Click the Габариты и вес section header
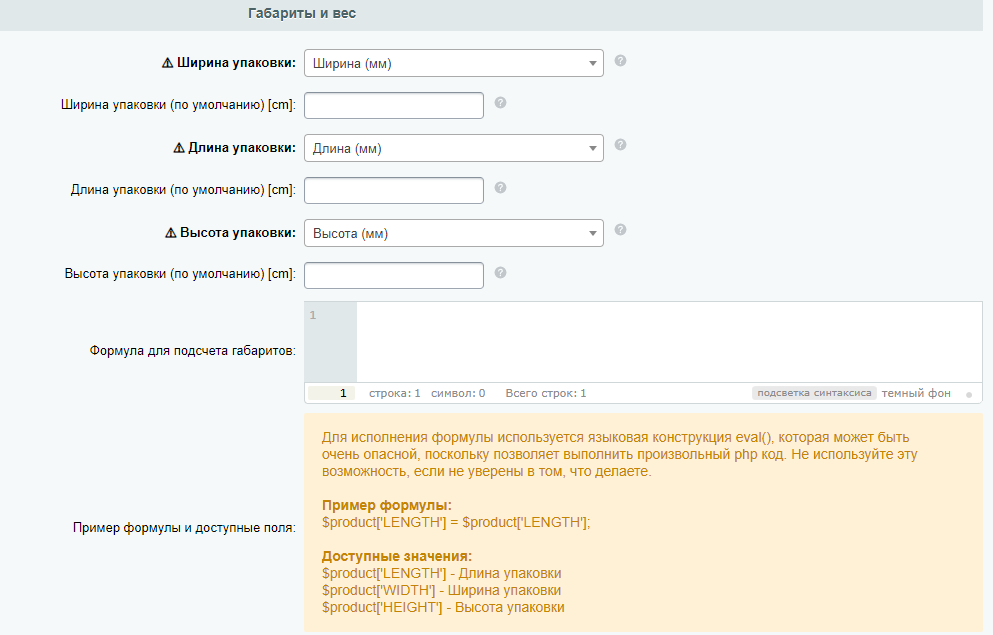993x635 pixels. point(301,13)
